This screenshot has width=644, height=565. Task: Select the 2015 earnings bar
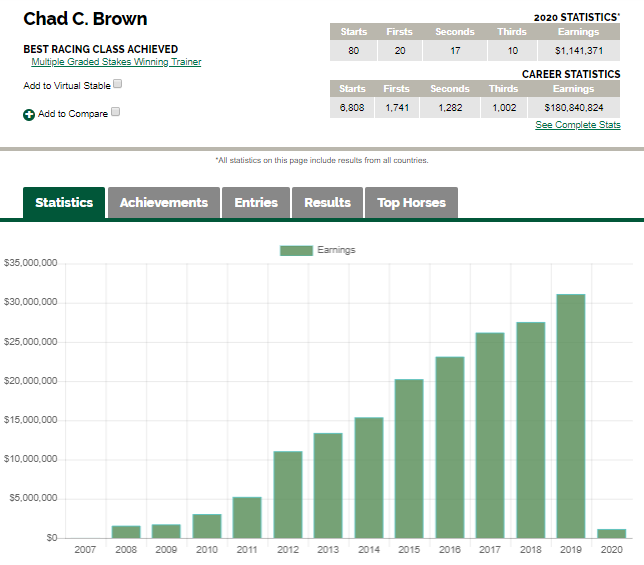(409, 459)
